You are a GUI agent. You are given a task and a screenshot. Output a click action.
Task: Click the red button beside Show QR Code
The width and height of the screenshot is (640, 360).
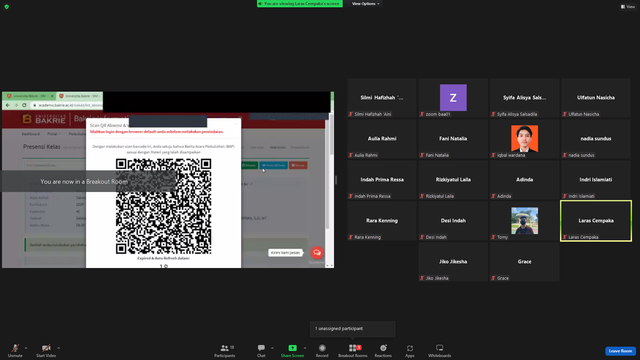pos(298,165)
